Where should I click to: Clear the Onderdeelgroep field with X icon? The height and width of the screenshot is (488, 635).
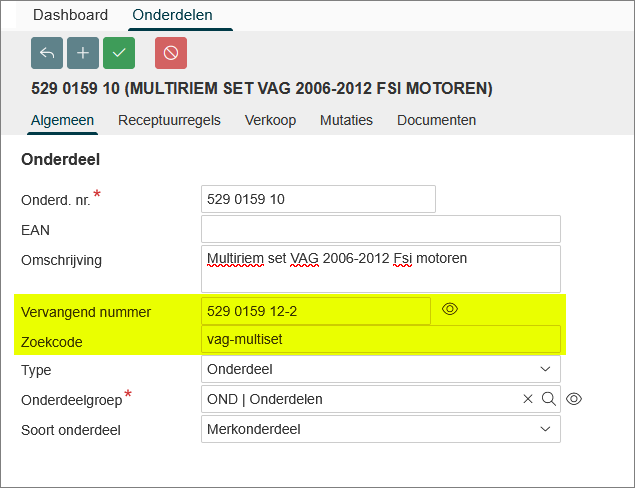coord(528,399)
